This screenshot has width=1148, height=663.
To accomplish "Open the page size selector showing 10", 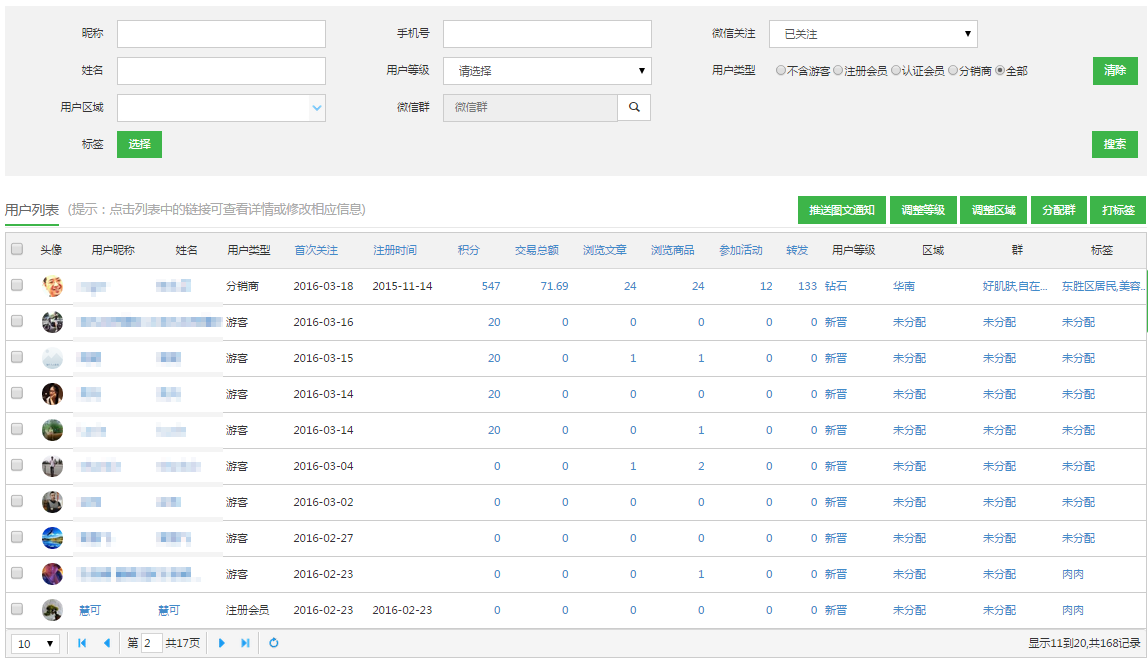I will pyautogui.click(x=35, y=643).
